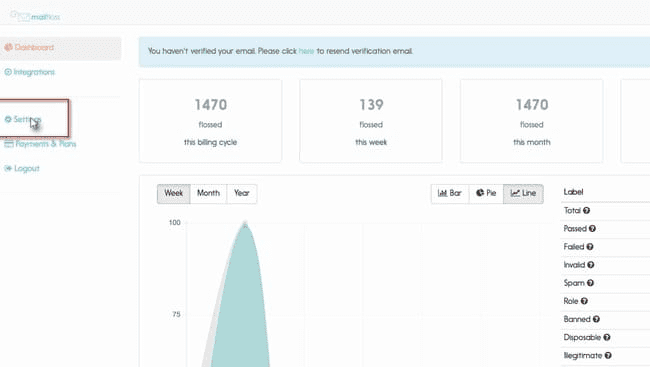This screenshot has height=367, width=650.
Task: Open the Integrations sidebar item
Action: tap(30, 72)
